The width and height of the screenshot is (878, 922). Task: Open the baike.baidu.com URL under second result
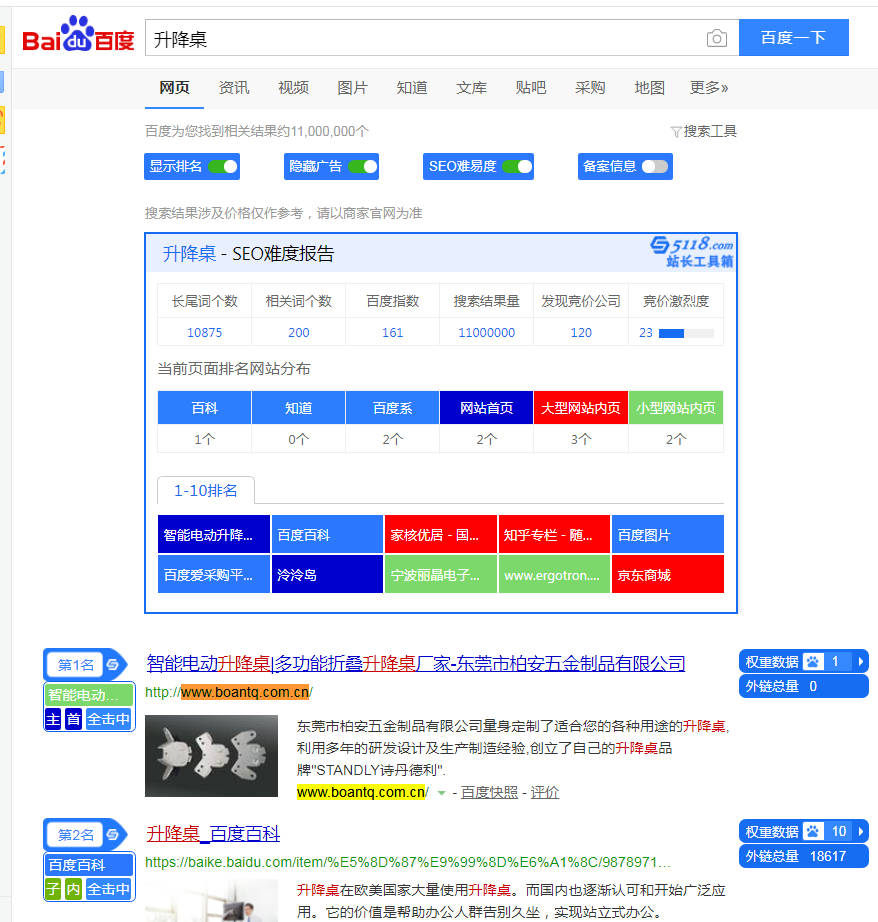[x=408, y=862]
